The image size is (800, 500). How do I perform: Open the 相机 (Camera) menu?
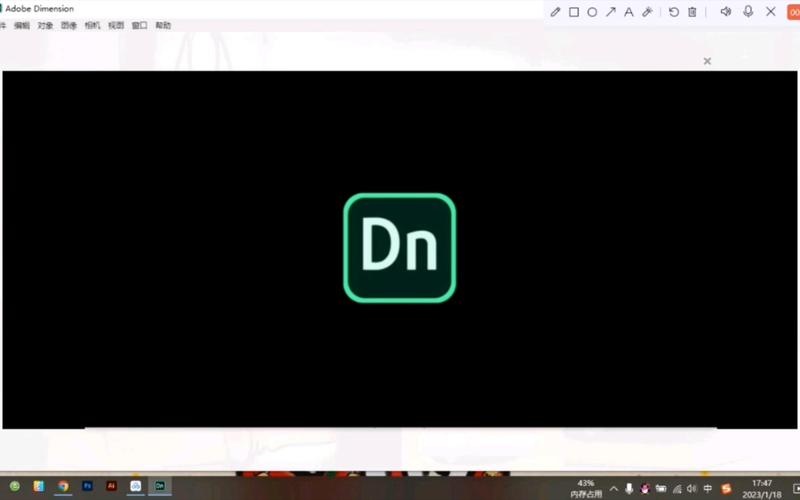92,26
